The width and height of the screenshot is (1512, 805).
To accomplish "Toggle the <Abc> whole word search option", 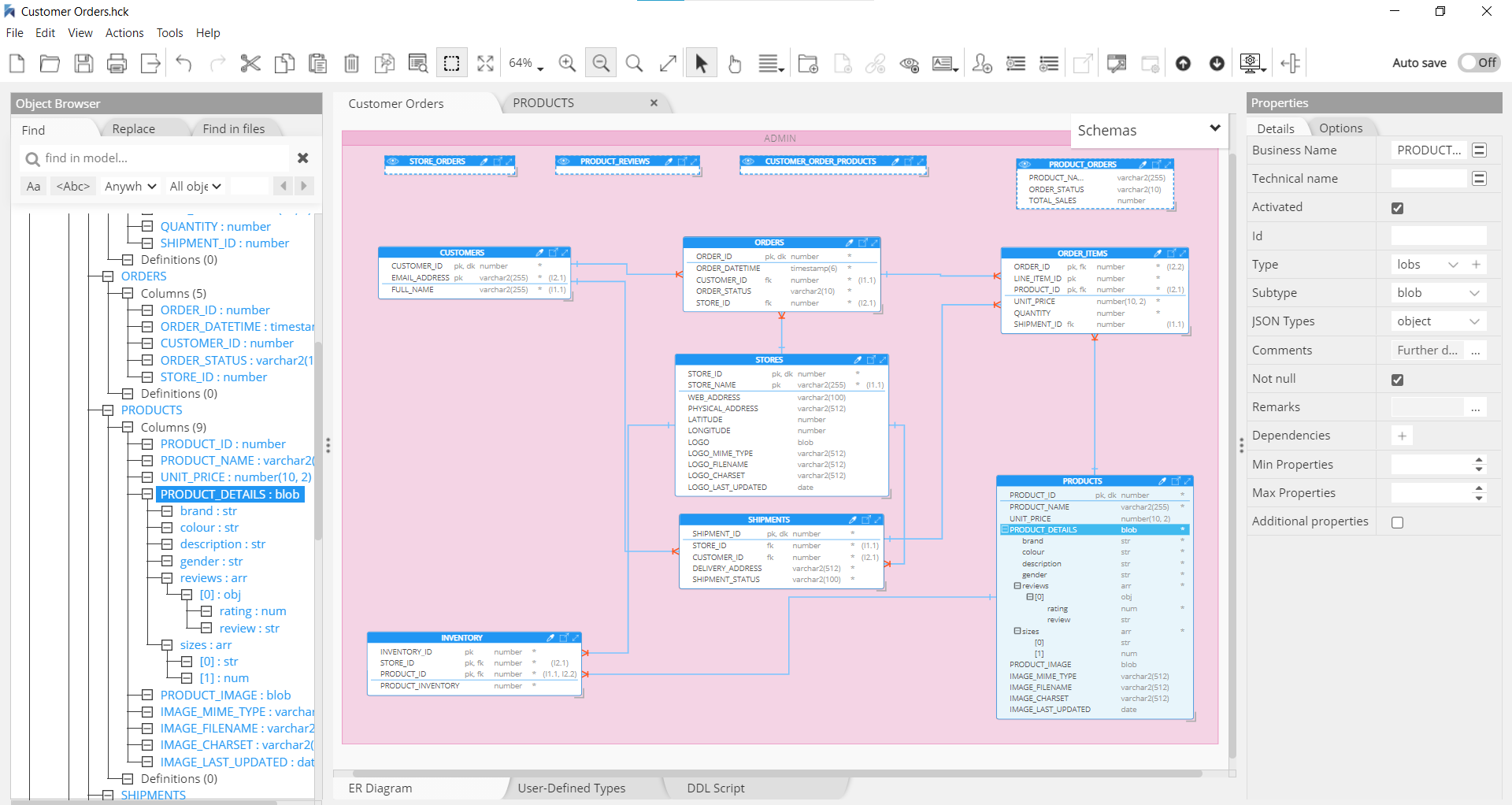I will pyautogui.click(x=73, y=187).
